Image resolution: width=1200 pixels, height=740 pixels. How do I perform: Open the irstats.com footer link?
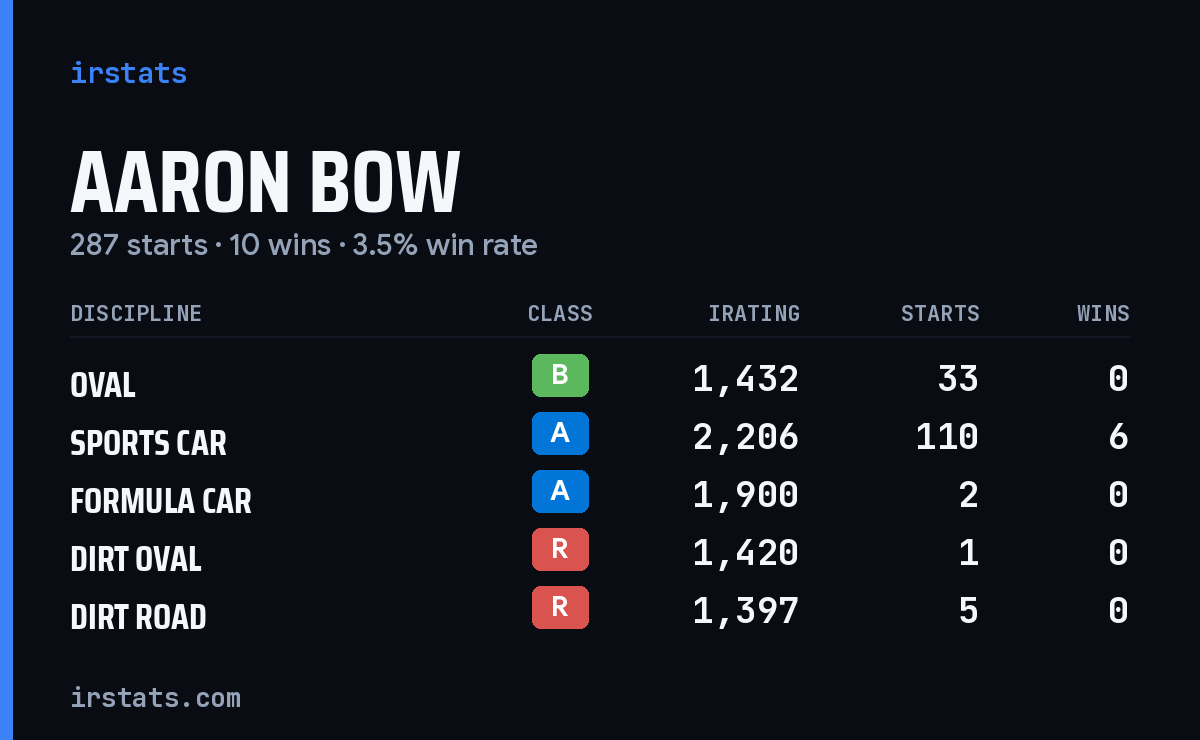coord(155,697)
